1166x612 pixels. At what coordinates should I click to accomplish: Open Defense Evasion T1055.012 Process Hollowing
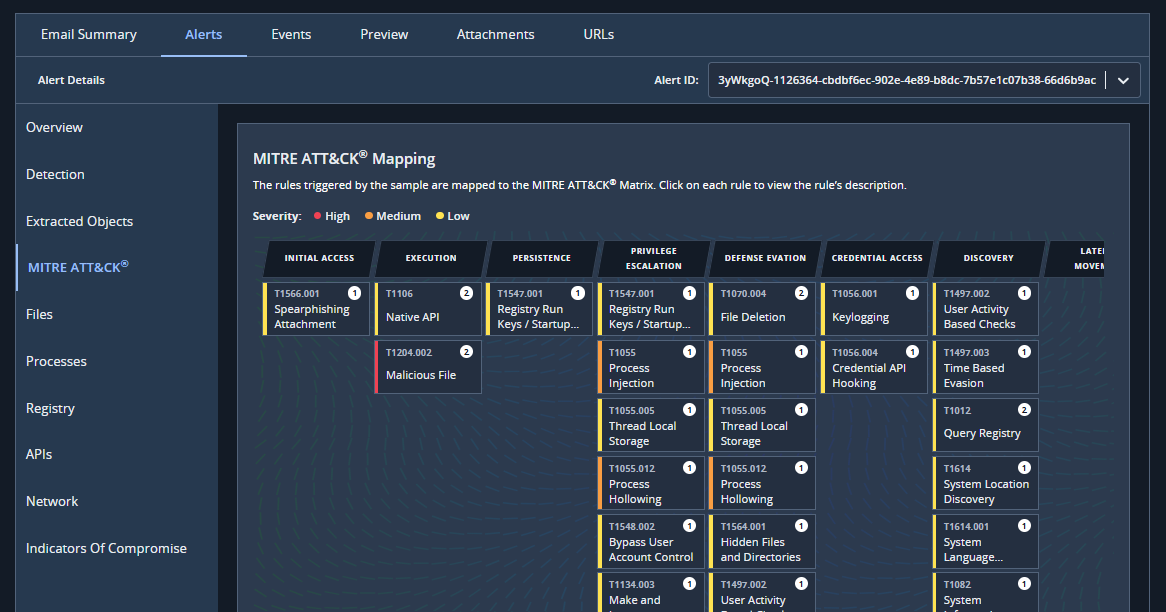(x=762, y=483)
